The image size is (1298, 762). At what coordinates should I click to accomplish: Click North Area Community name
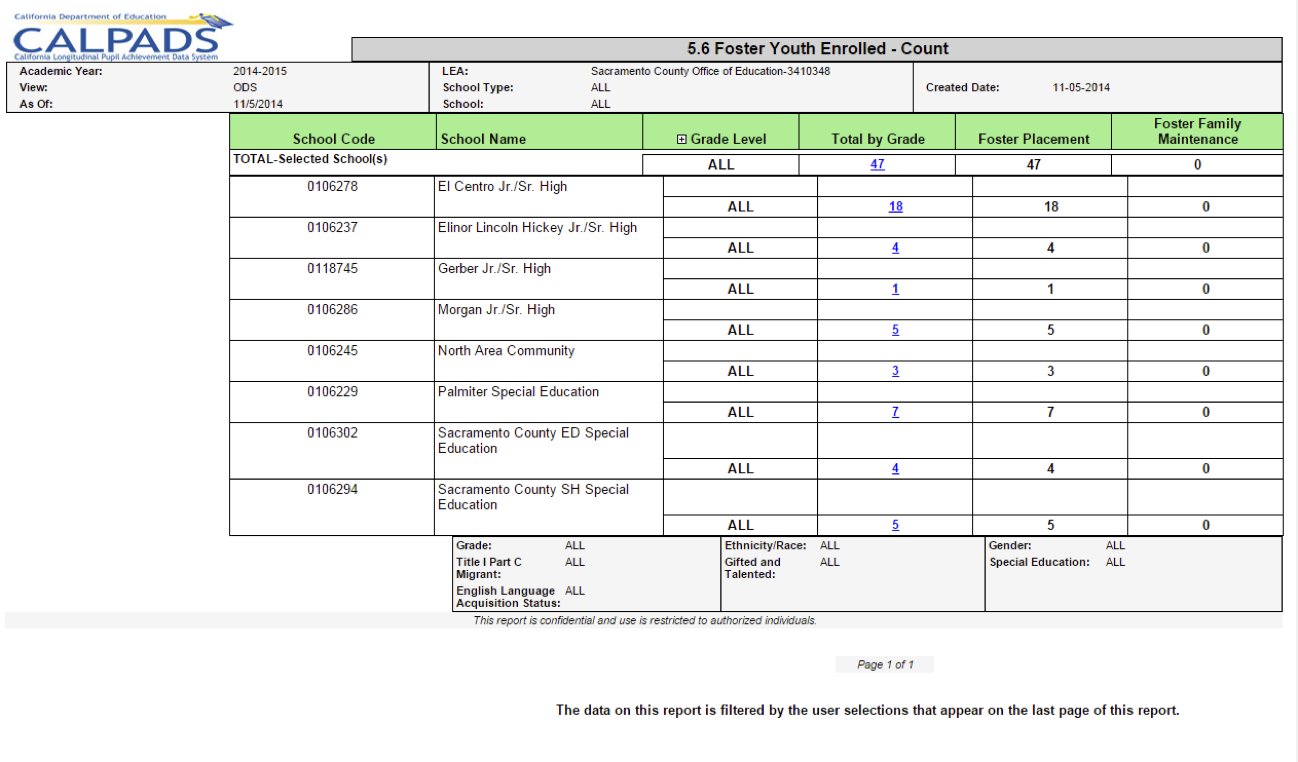(506, 350)
